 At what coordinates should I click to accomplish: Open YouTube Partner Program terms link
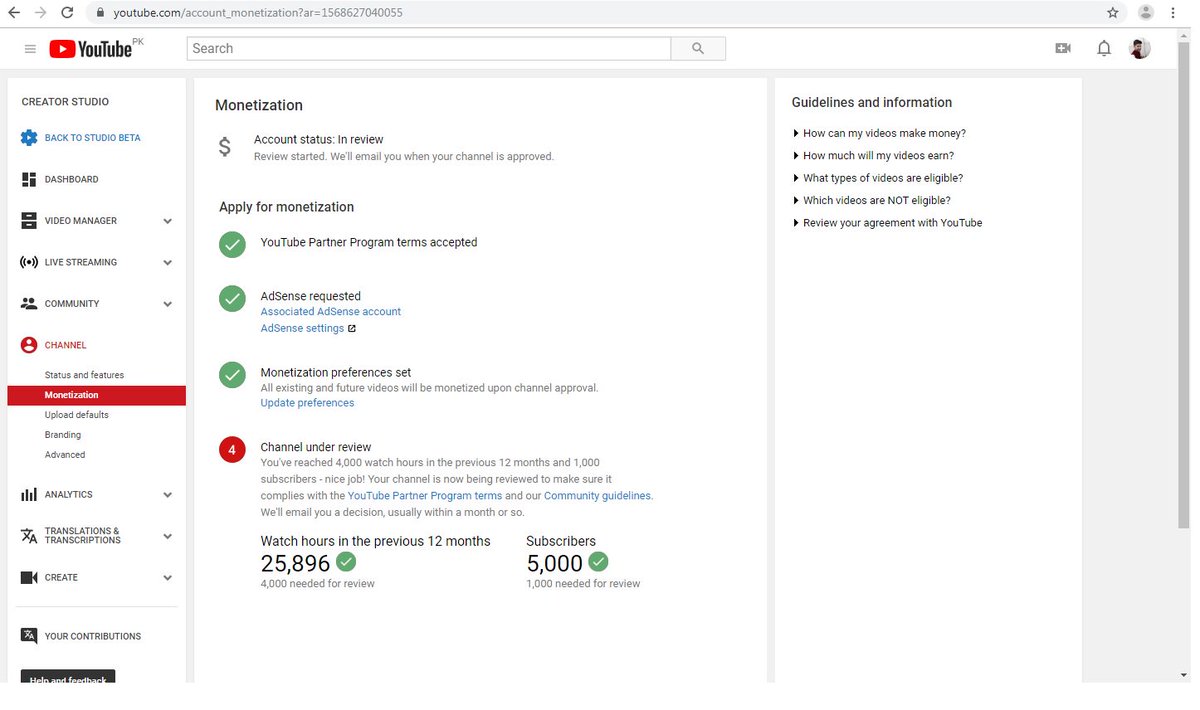pos(425,496)
